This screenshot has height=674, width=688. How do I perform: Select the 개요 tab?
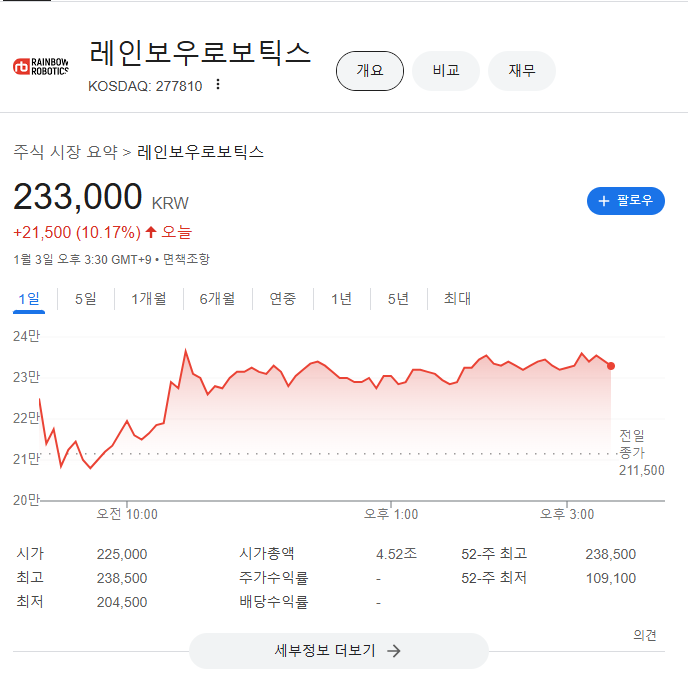pyautogui.click(x=370, y=71)
